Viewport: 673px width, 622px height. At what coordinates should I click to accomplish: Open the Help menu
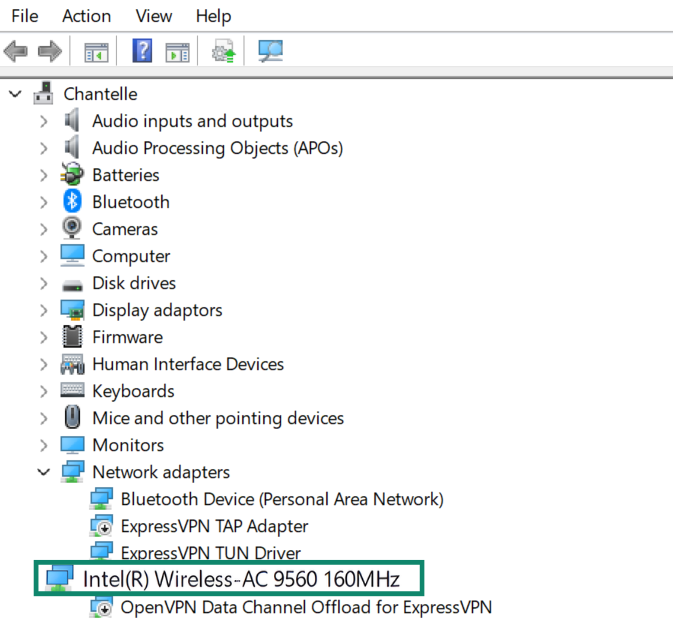click(214, 16)
